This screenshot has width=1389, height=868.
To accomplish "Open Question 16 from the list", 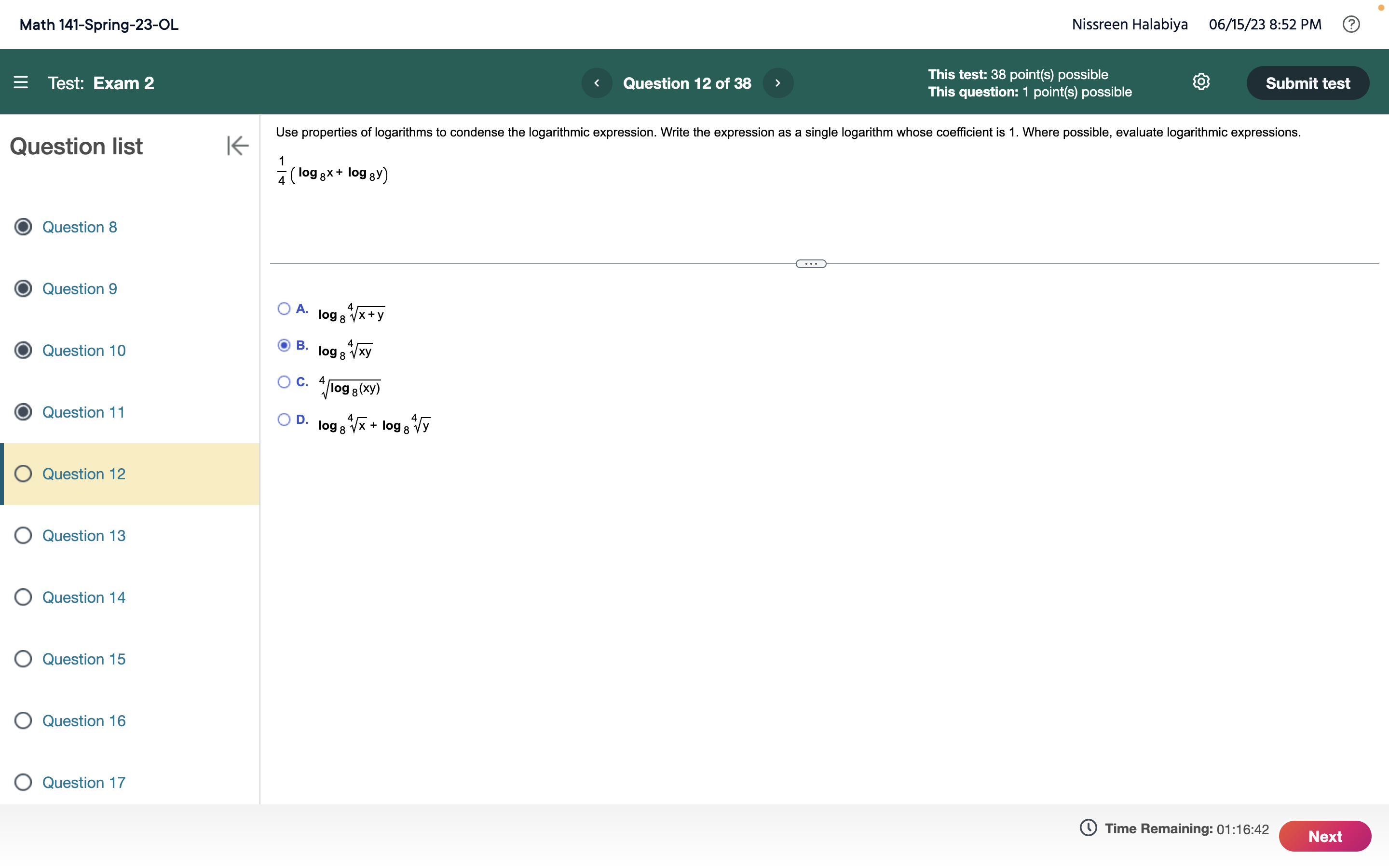I will pyautogui.click(x=84, y=720).
